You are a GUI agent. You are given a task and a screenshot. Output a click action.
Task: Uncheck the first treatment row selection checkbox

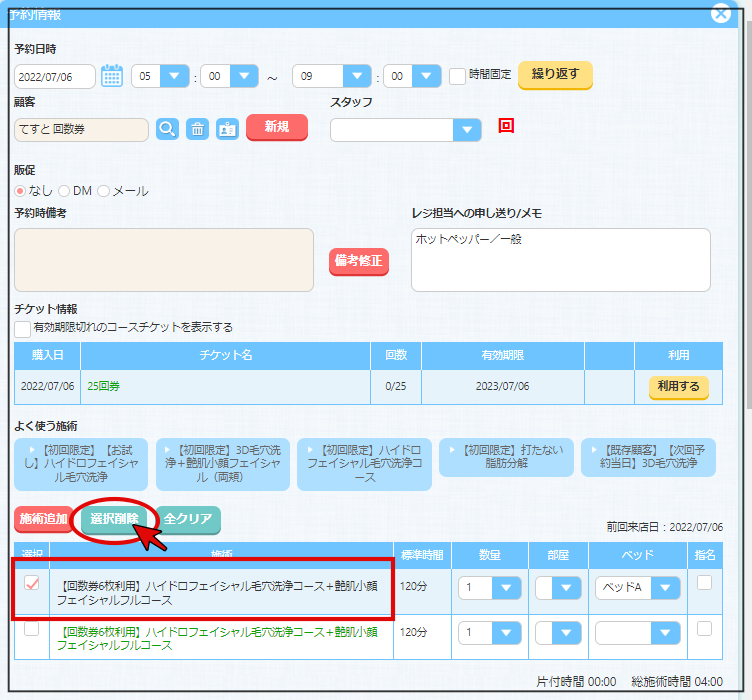tap(32, 584)
